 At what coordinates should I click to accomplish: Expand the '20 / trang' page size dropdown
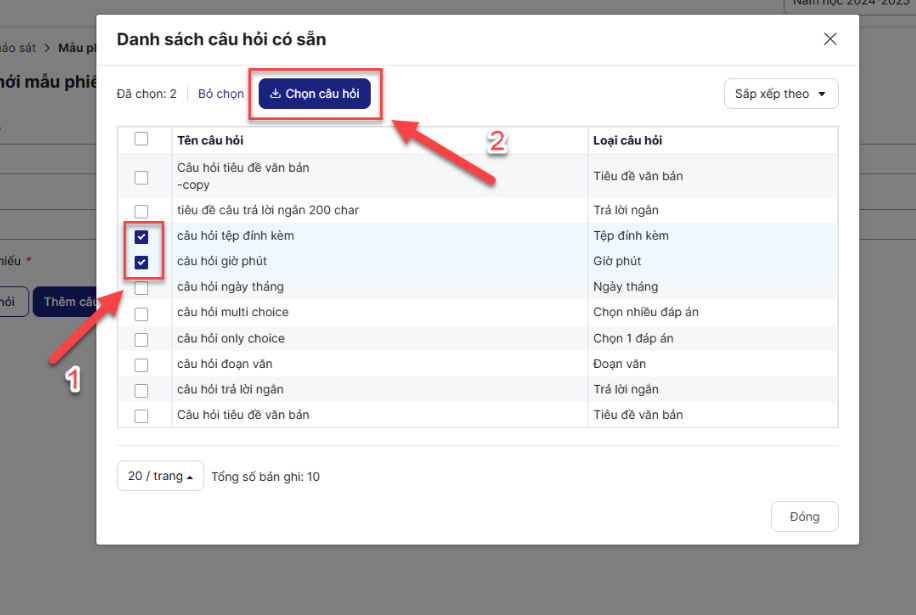pyautogui.click(x=160, y=476)
